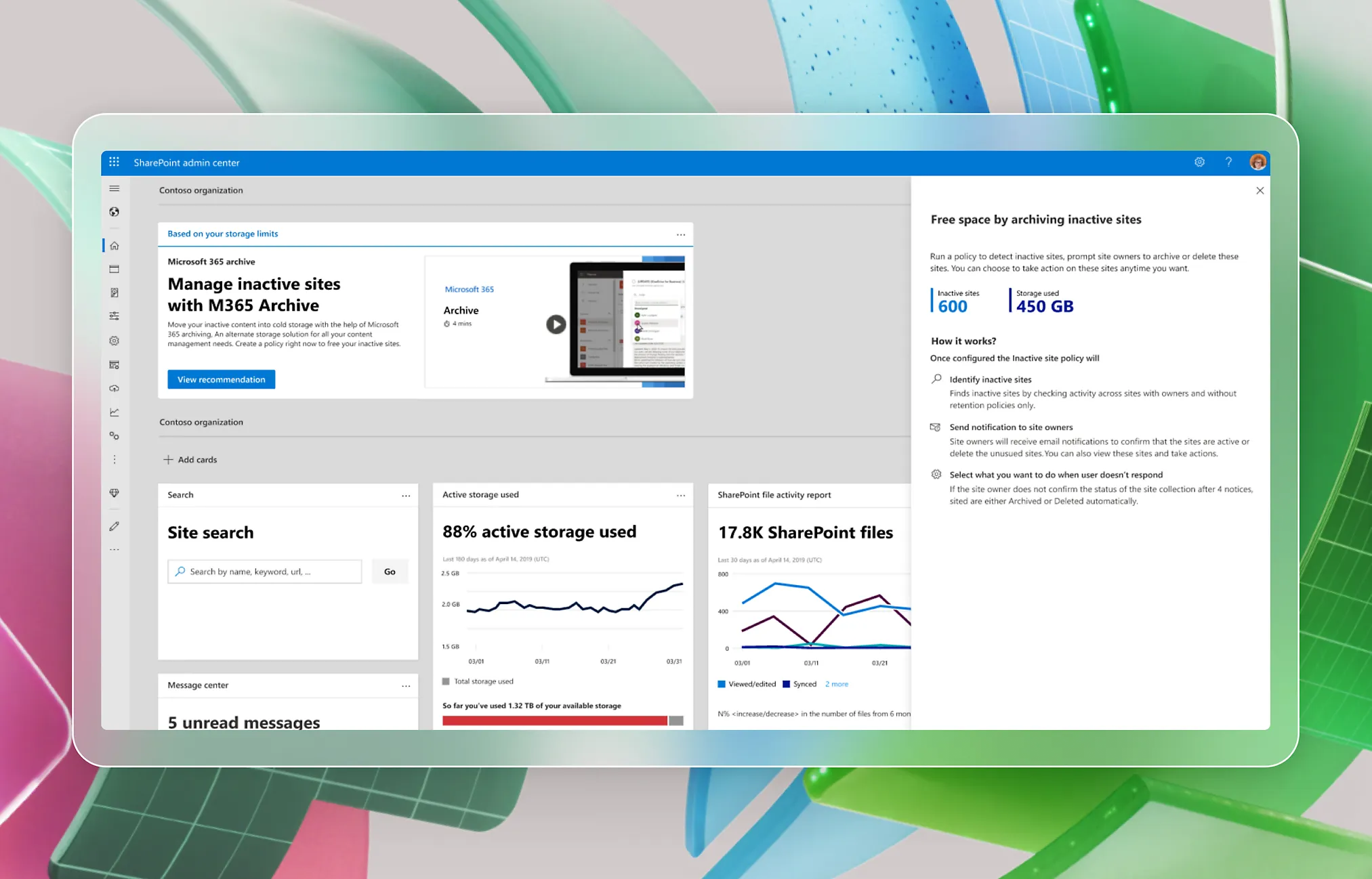Open more options on storage limits card

[x=680, y=234]
